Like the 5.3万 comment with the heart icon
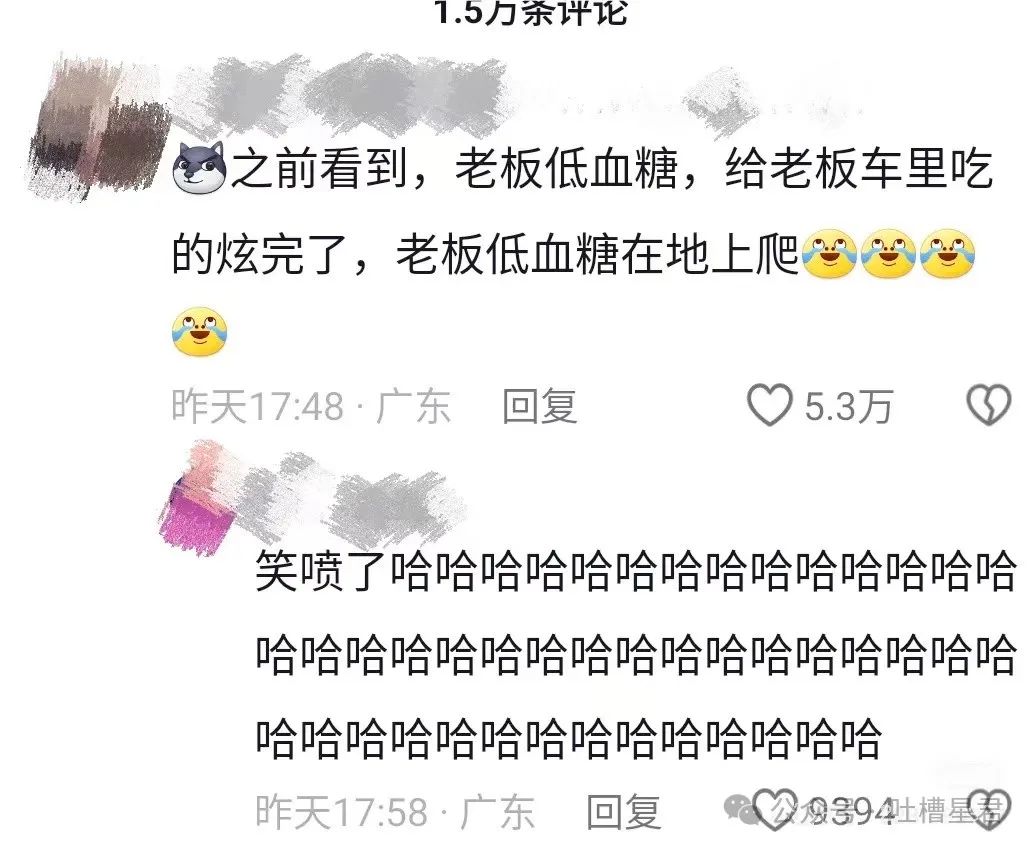 pos(770,404)
